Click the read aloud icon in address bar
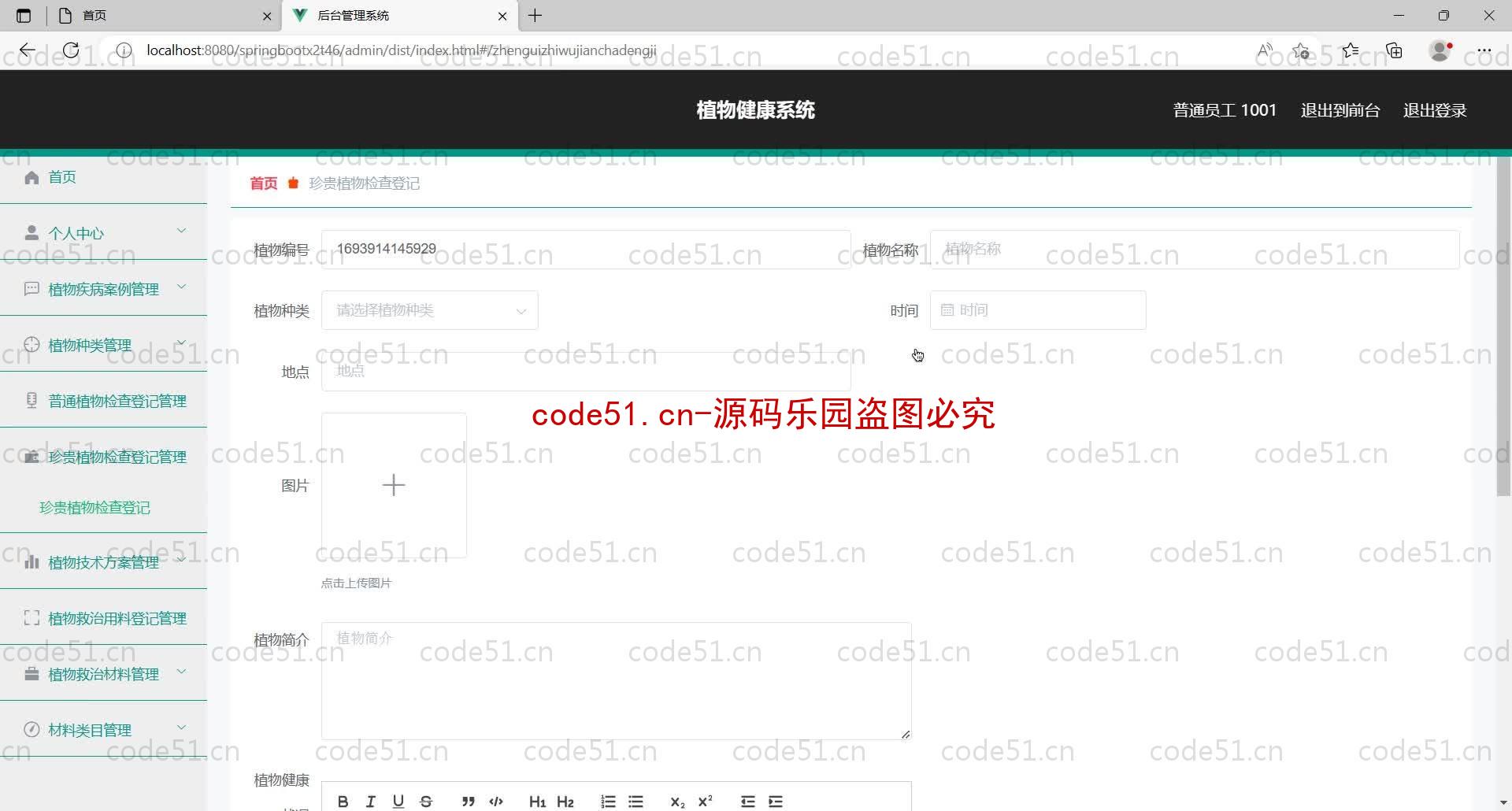 (1265, 50)
